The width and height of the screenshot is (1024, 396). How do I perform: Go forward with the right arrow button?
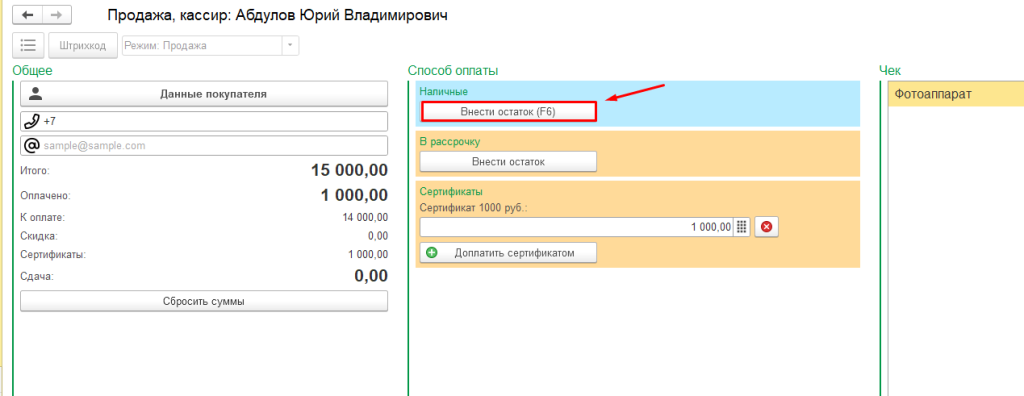tap(57, 14)
